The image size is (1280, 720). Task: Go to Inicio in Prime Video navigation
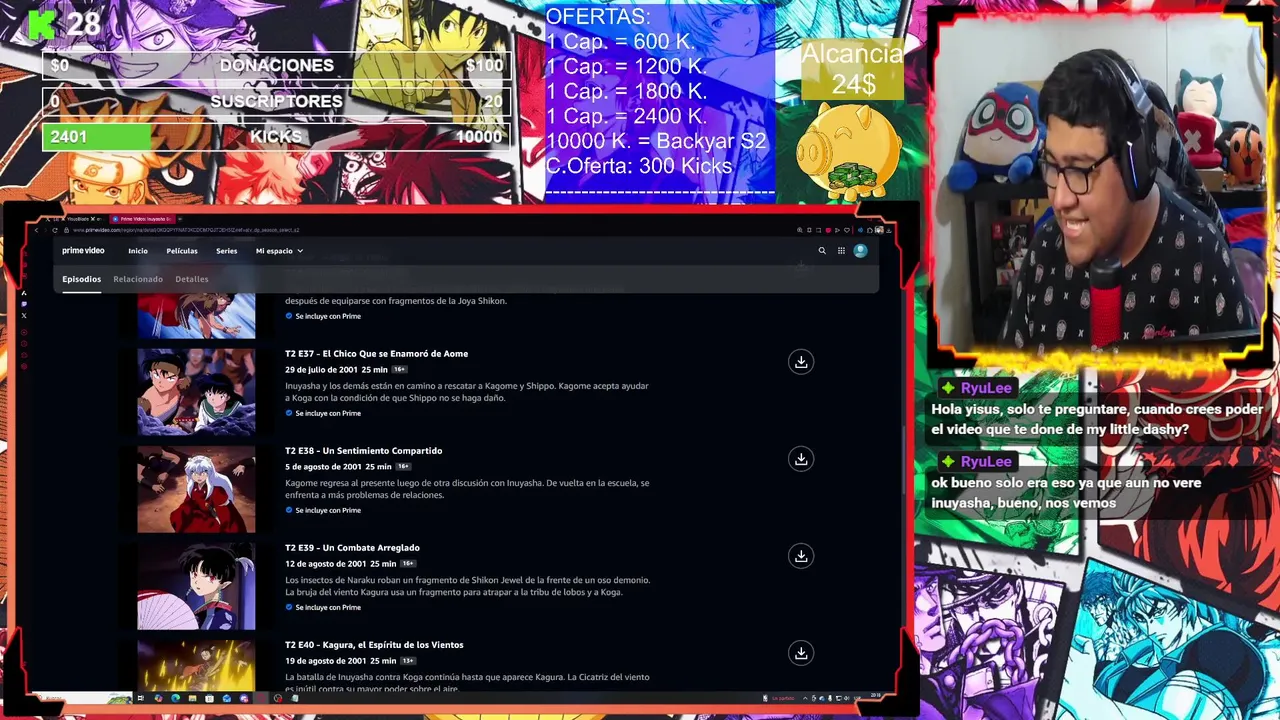(x=138, y=251)
